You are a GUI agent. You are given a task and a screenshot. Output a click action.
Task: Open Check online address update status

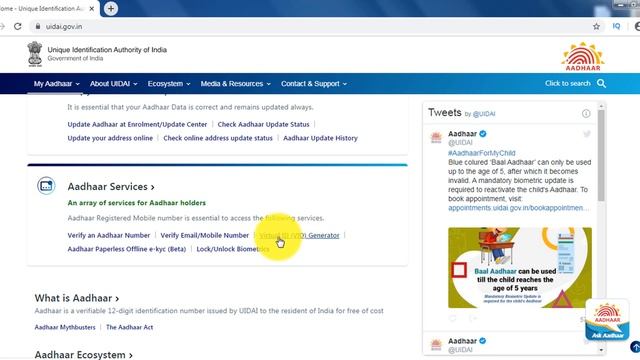pyautogui.click(x=218, y=138)
